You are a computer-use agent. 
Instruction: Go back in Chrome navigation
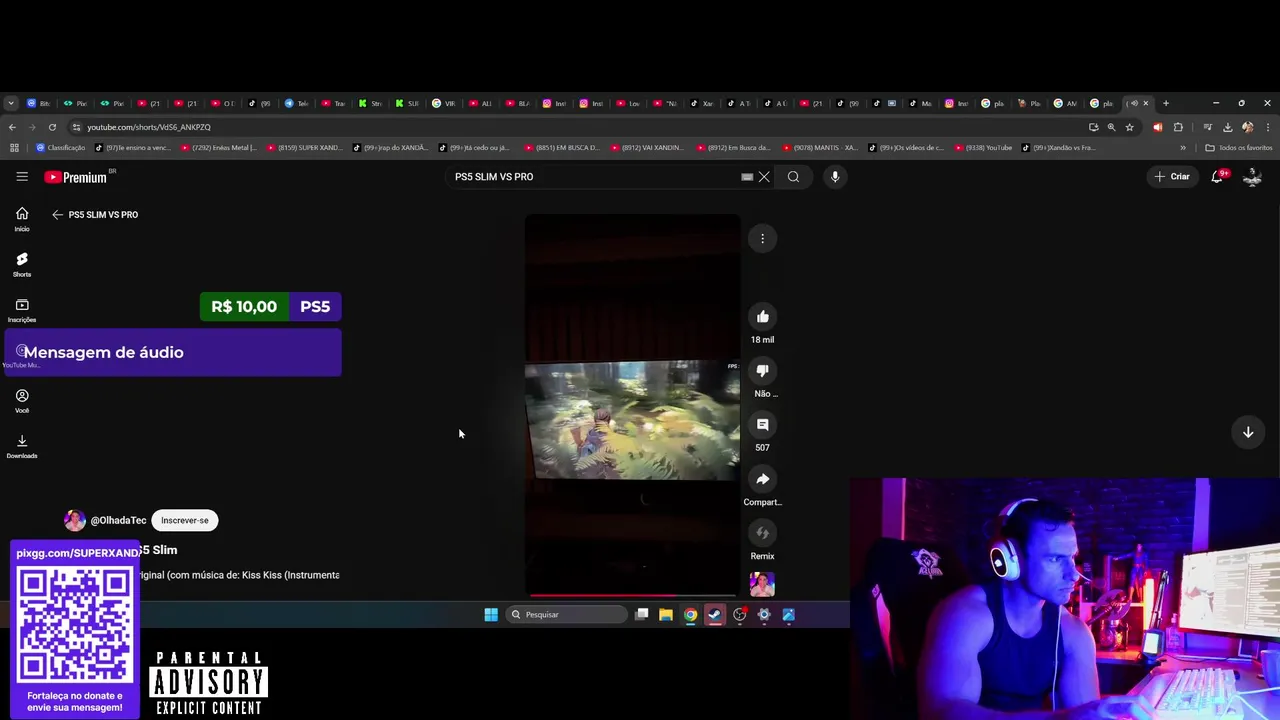click(12, 127)
